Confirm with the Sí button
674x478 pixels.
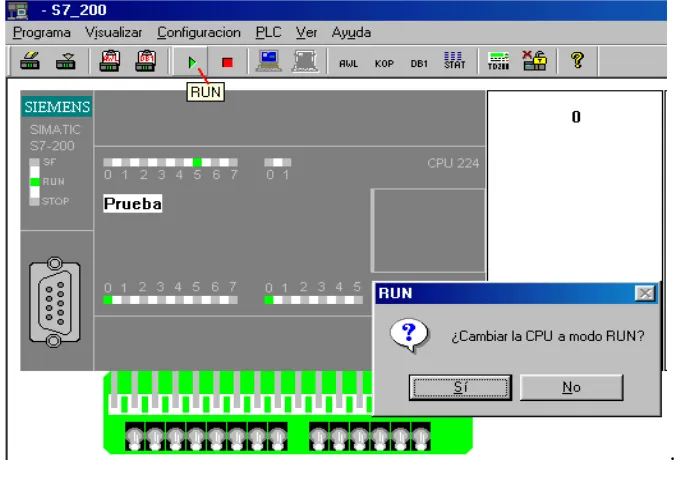click(x=460, y=387)
